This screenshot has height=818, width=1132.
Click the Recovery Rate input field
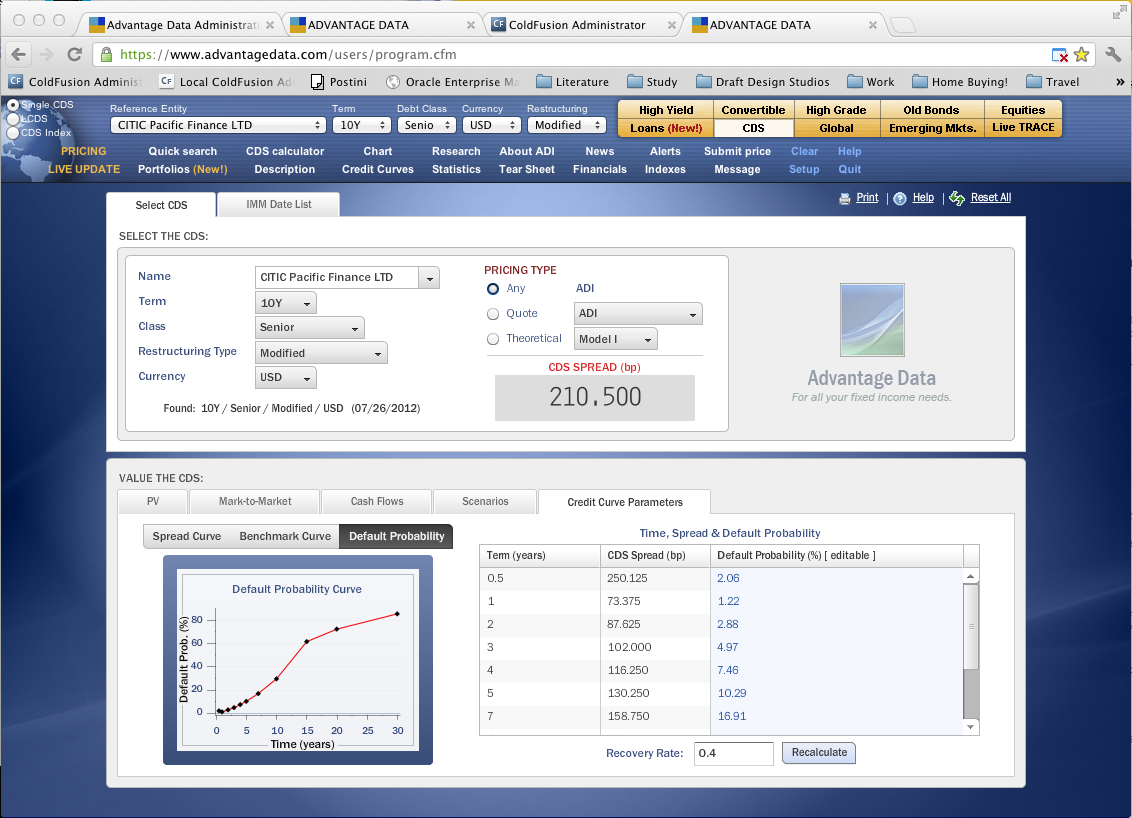[x=733, y=753]
